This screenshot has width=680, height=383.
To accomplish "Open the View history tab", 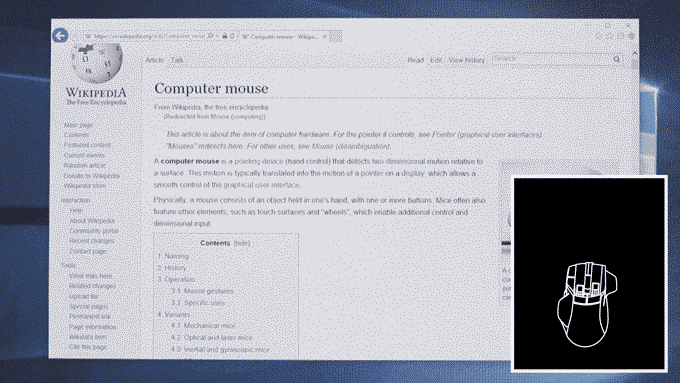I will (x=467, y=60).
